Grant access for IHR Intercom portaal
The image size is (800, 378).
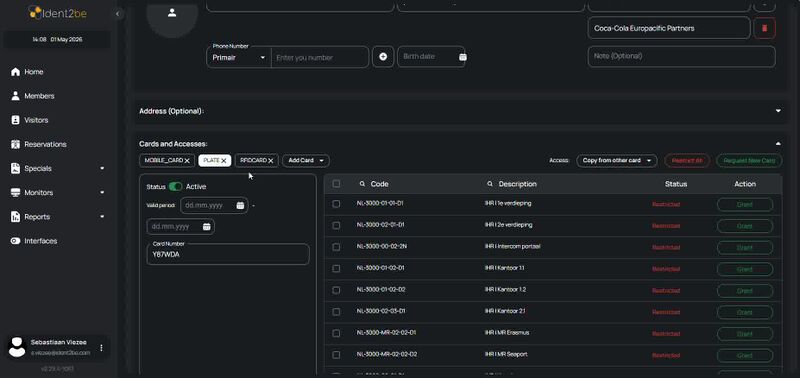pyautogui.click(x=745, y=248)
